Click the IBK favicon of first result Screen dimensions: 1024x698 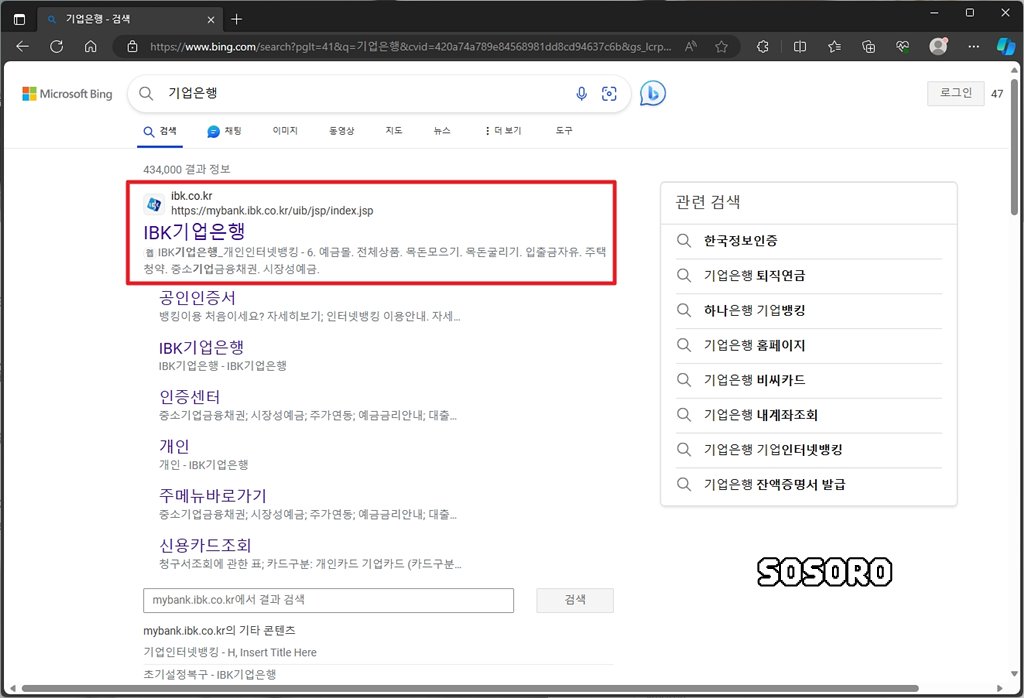(154, 204)
